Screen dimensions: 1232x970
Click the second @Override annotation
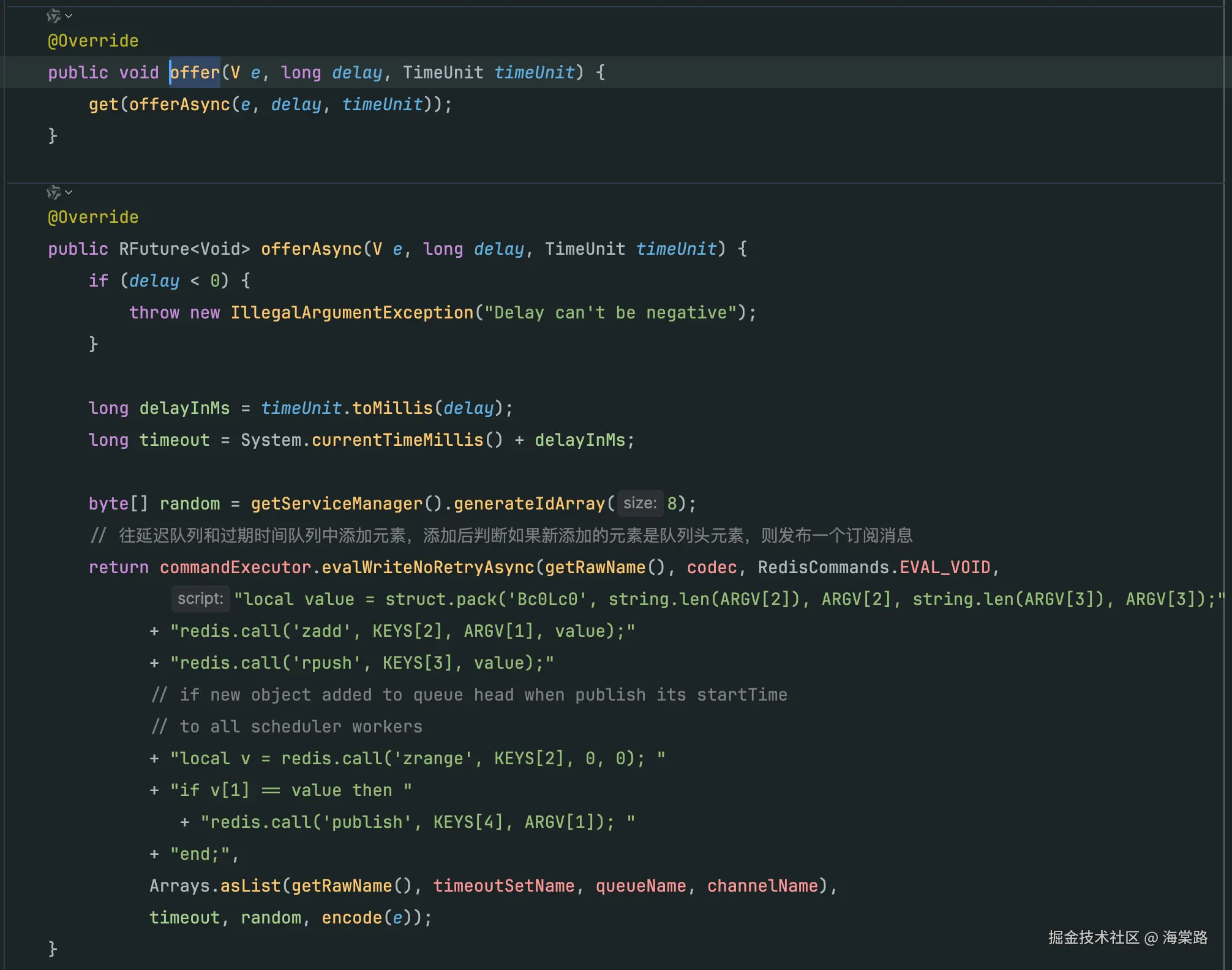[x=93, y=217]
